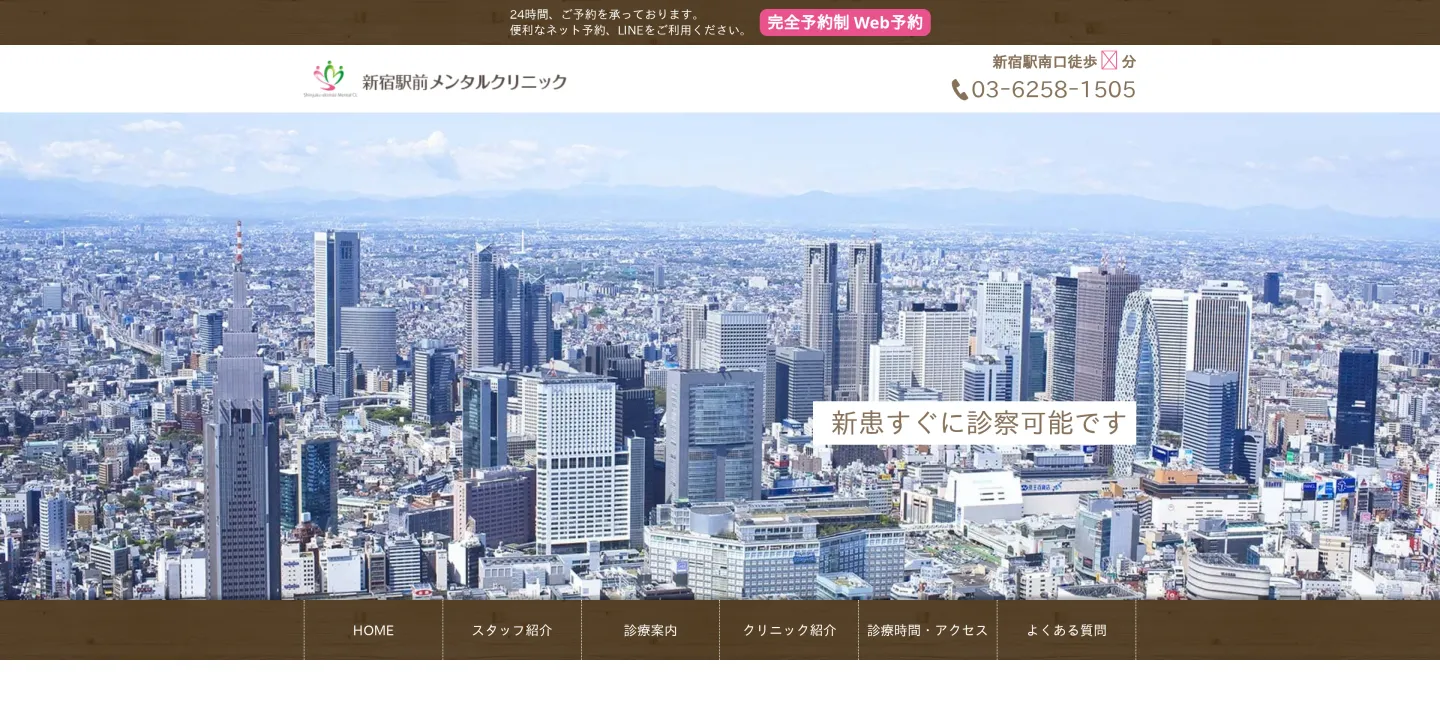Click the phone receiver icon
1440x720 pixels.
959,90
